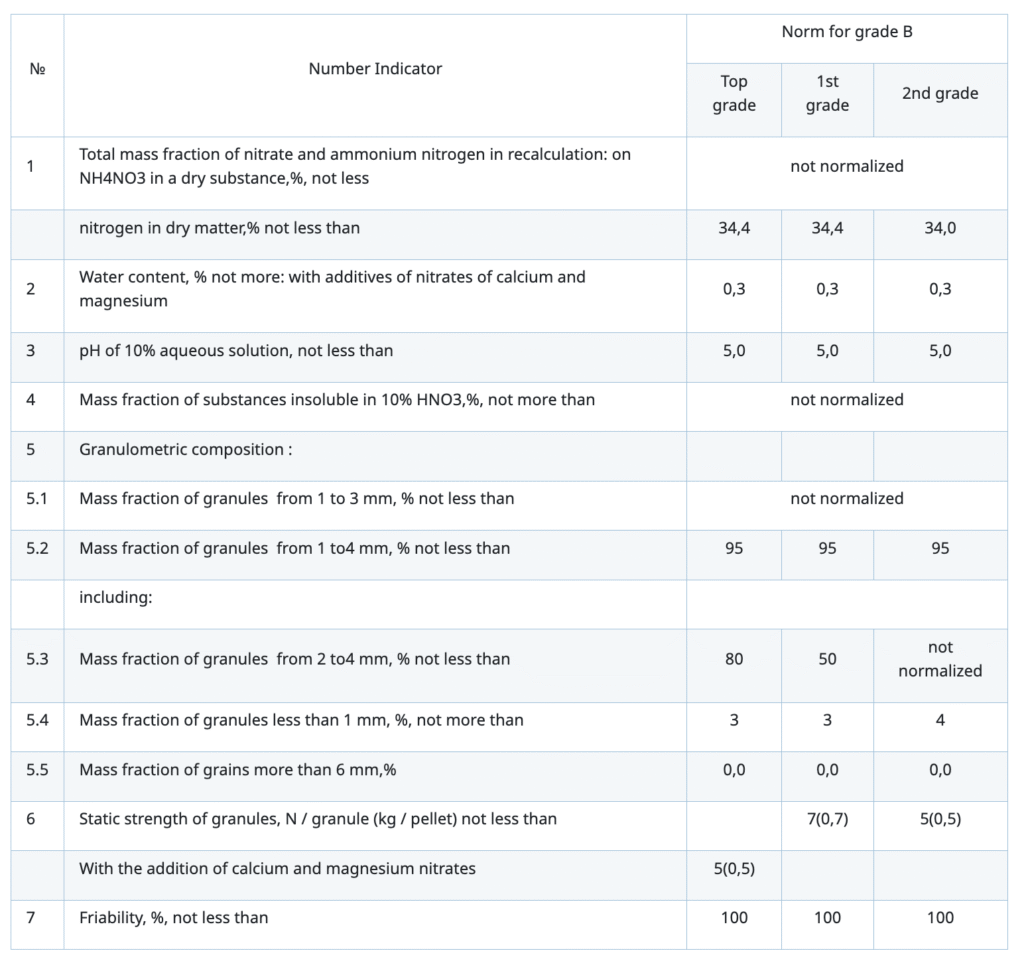Viewport: 1024px width, 963px height.
Task: Select the "2nd grade" column header
Action: click(x=940, y=94)
